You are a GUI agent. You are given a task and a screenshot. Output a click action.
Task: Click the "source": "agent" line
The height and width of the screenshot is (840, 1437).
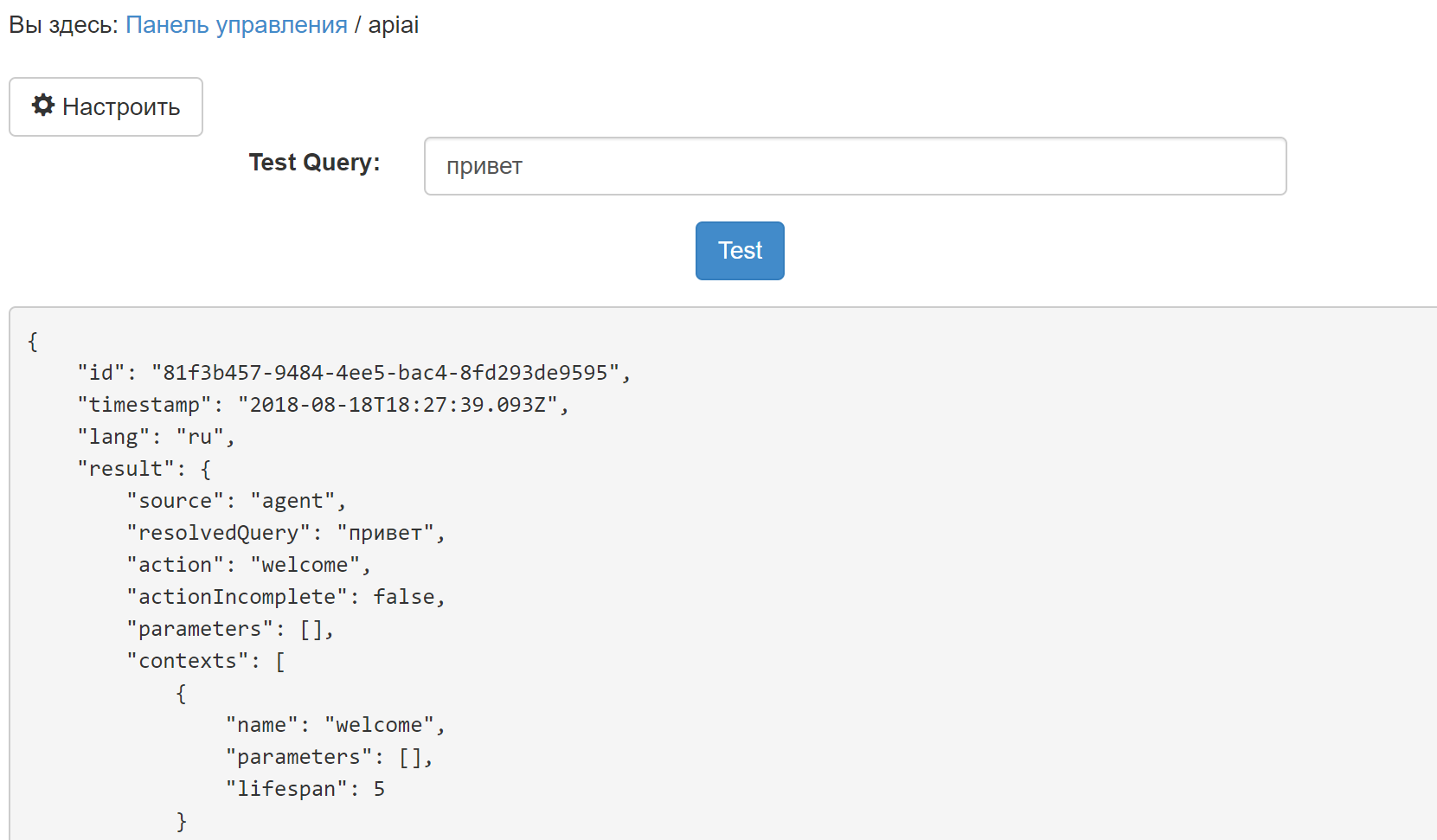tap(236, 501)
